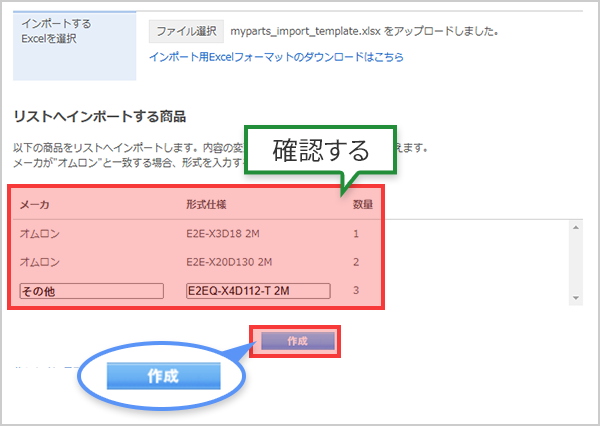The height and width of the screenshot is (426, 600).
Task: Click the purple 作成 button below the table
Action: tap(298, 341)
